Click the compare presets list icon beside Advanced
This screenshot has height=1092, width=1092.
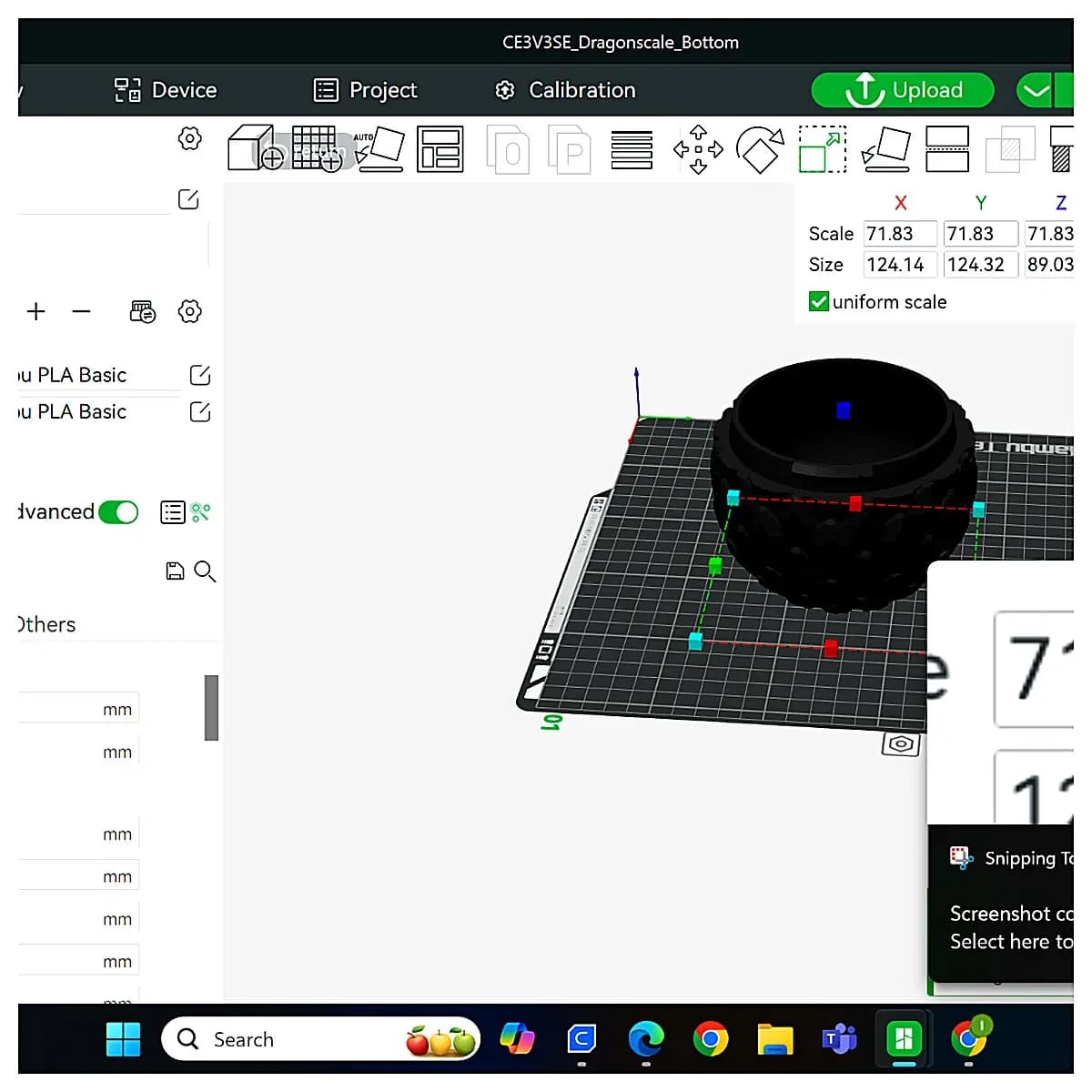pyautogui.click(x=173, y=512)
